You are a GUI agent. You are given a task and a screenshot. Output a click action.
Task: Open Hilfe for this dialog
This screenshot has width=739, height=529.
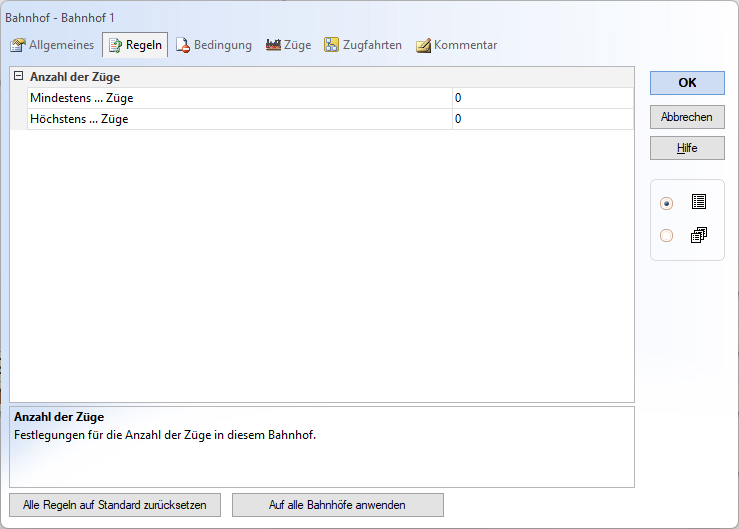pyautogui.click(x=687, y=148)
